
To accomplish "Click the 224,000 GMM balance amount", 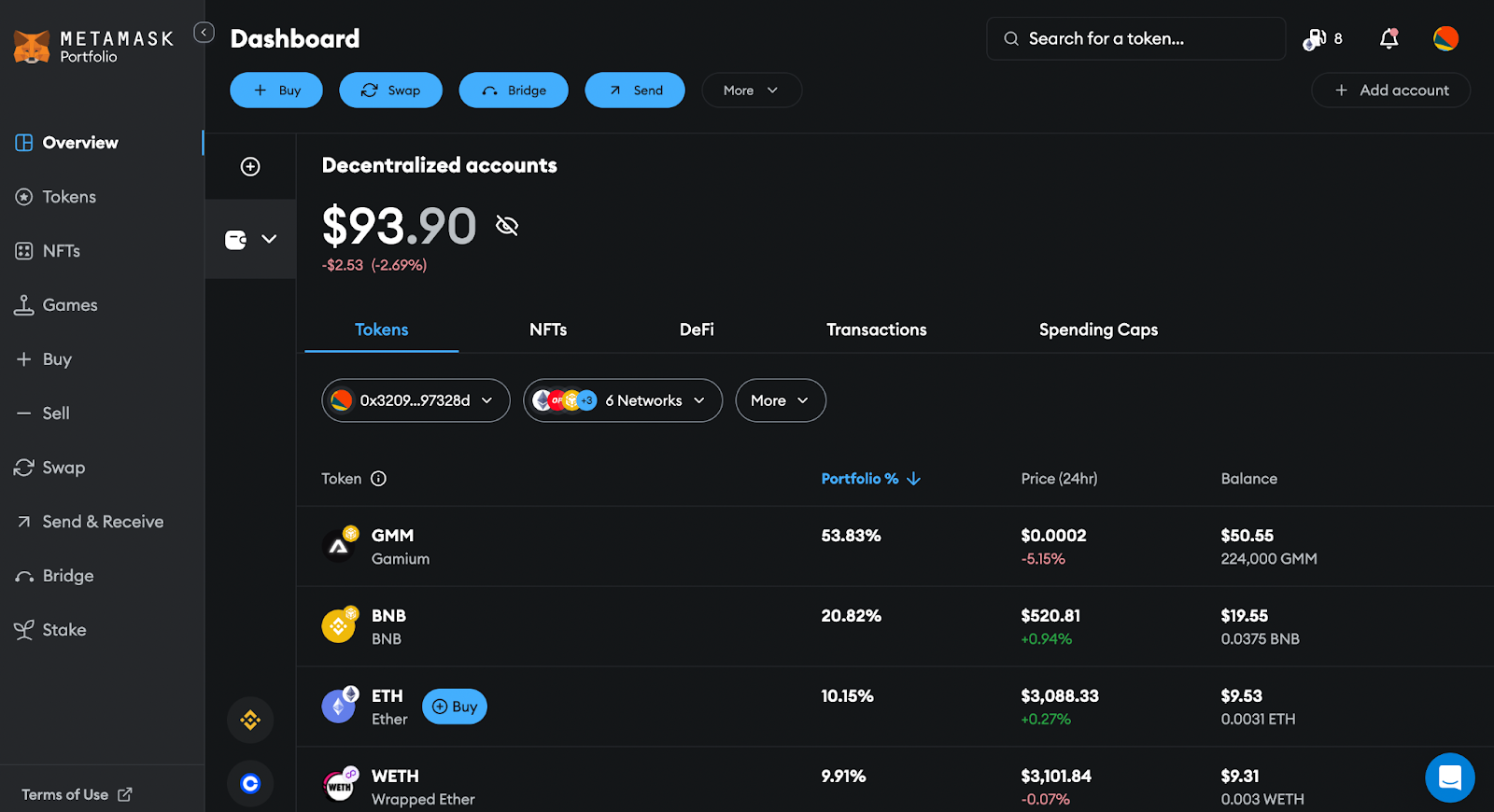I will click(x=1269, y=559).
